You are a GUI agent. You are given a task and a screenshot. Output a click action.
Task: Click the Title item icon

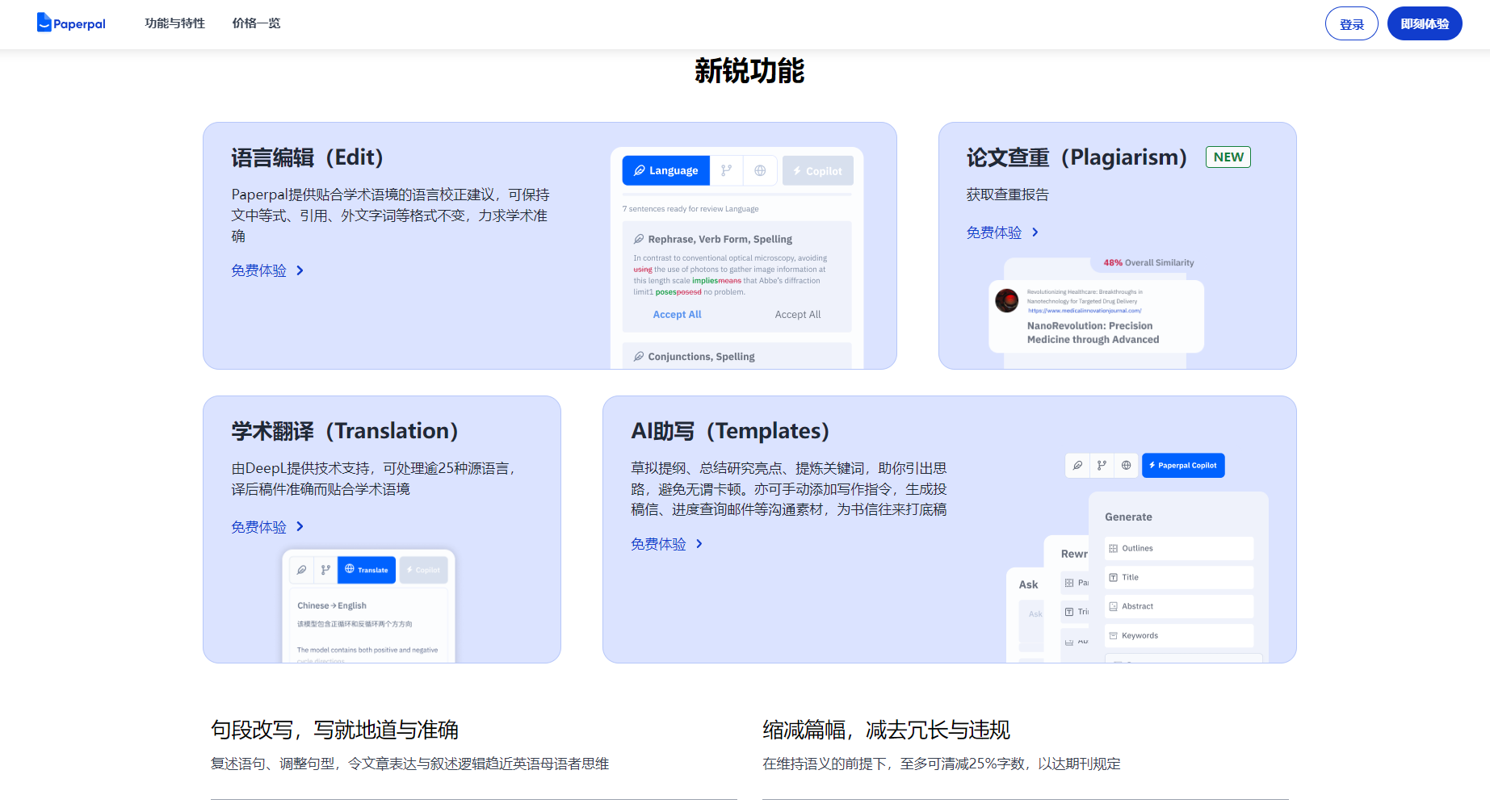[x=1113, y=577]
